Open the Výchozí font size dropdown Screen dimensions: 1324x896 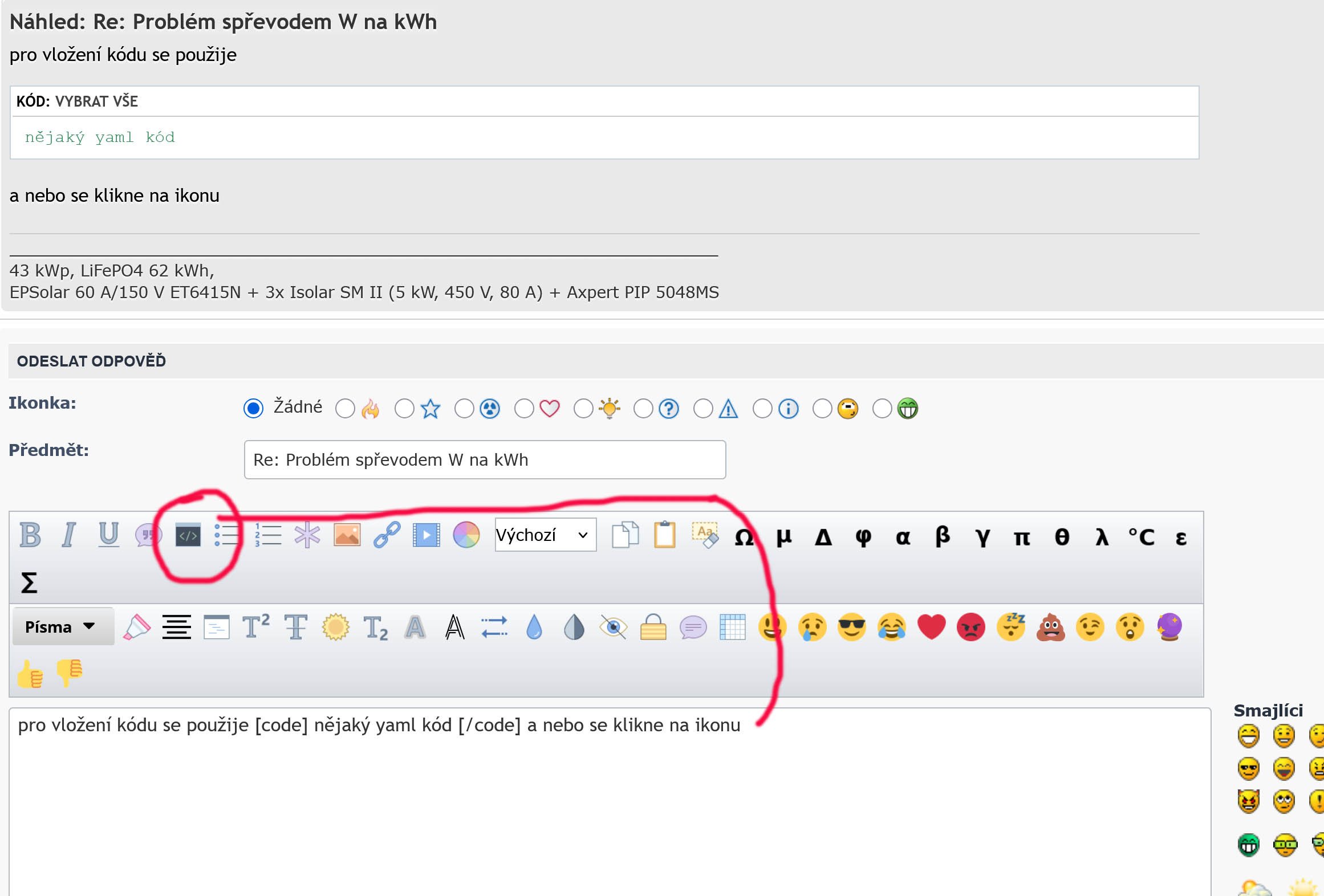545,535
